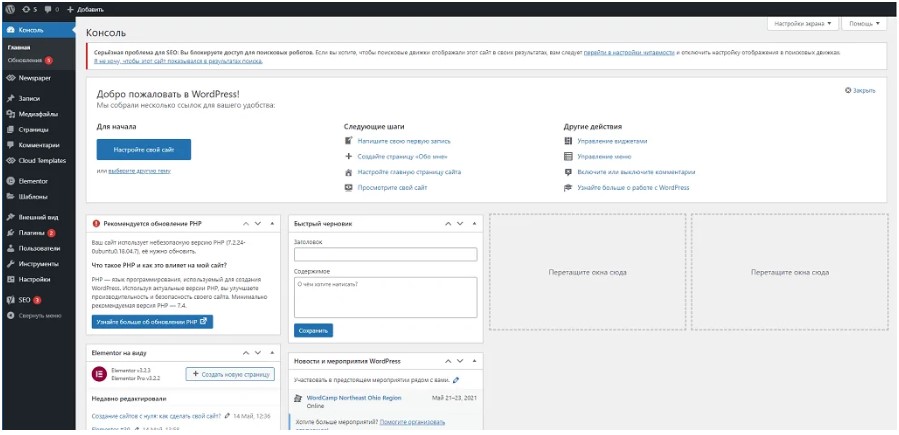
Task: Open the Newspaper theme menu
Action: point(38,77)
